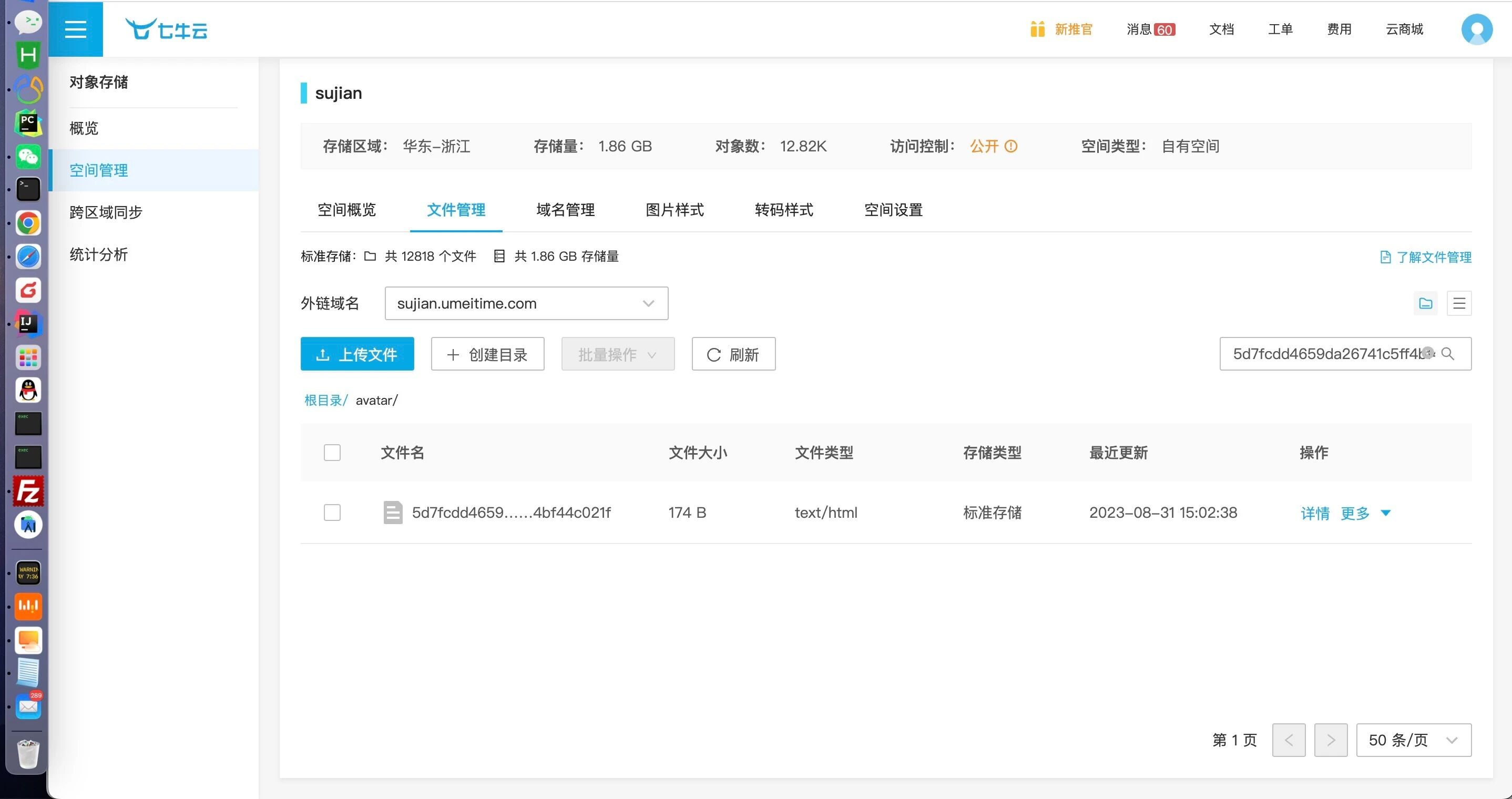
Task: Expand the 更多 actions dropdown arrow
Action: coord(1386,513)
